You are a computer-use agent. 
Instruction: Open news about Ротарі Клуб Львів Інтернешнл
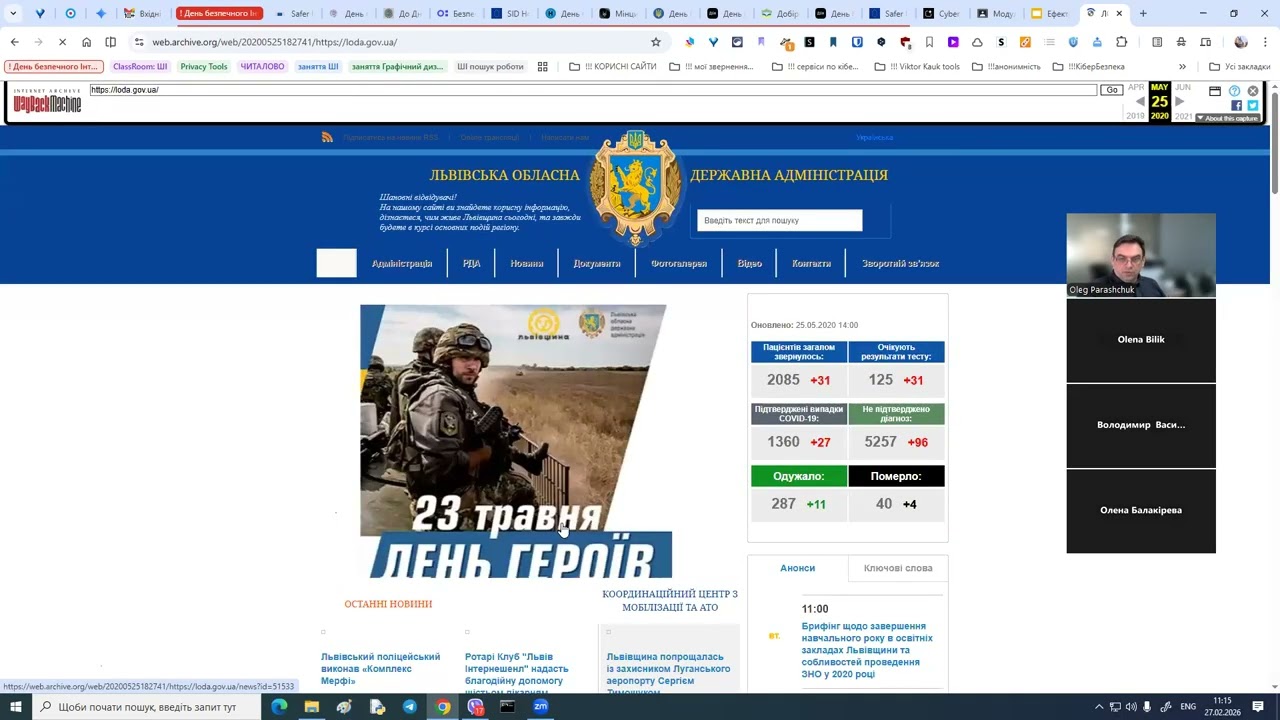517,673
